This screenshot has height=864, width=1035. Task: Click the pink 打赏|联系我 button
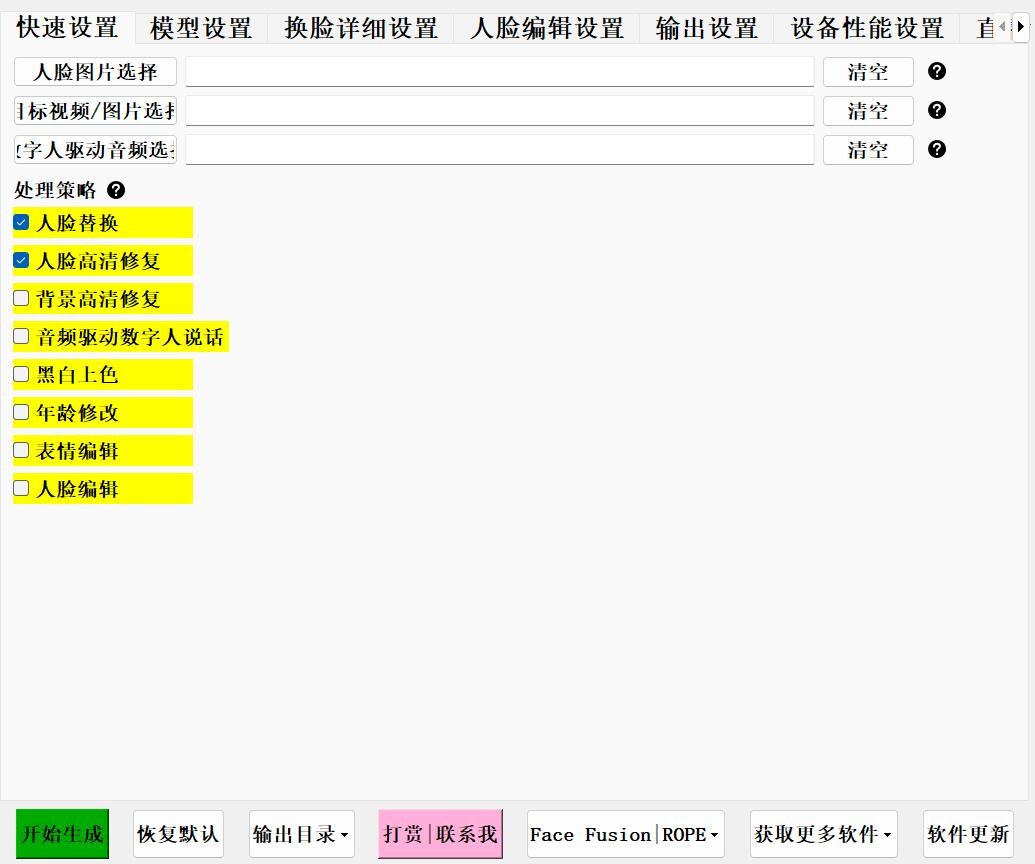[440, 834]
